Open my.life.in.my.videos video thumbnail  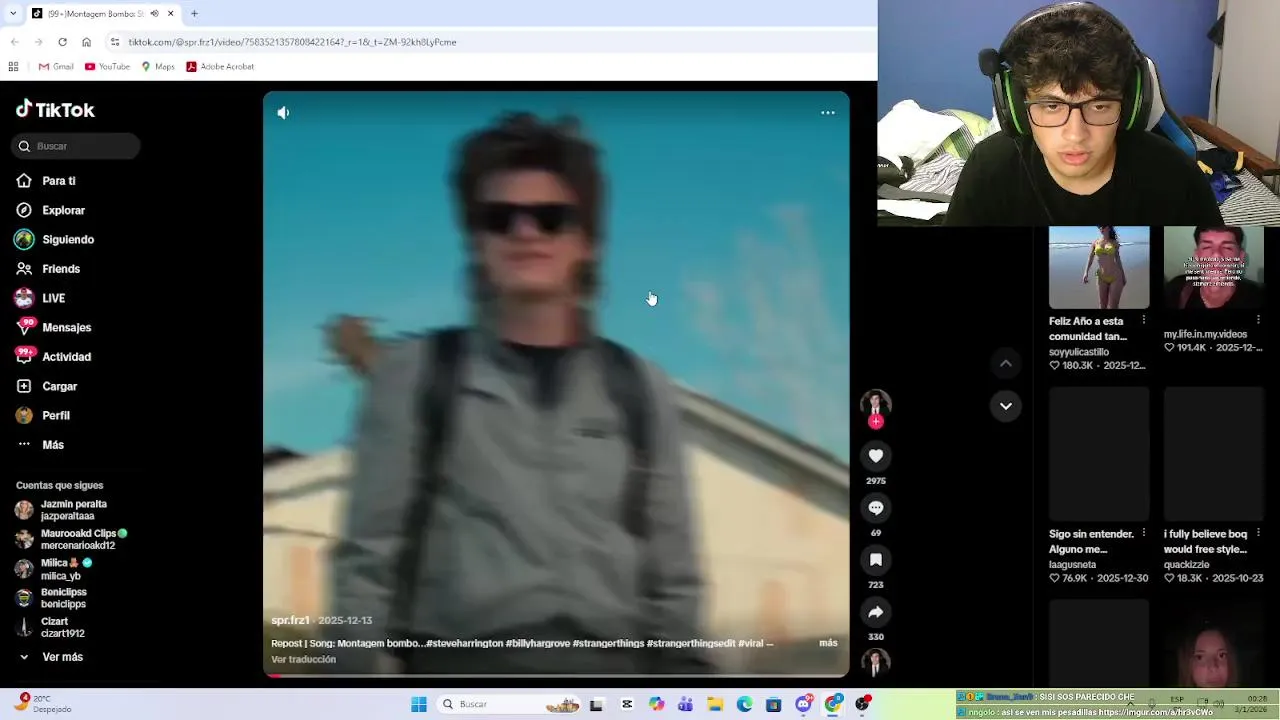click(1214, 267)
